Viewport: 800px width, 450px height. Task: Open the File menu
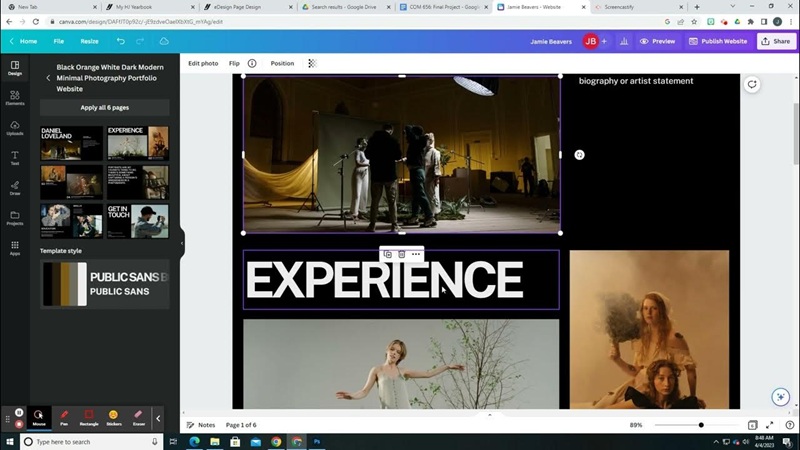point(59,41)
